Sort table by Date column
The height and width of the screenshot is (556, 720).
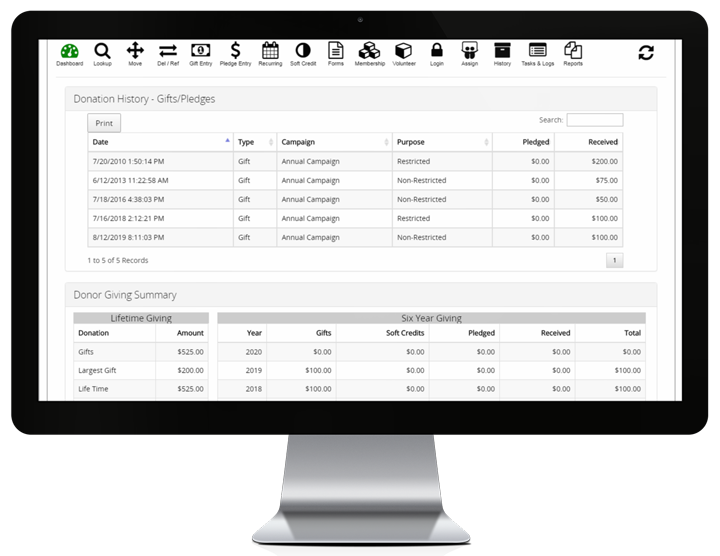tap(161, 142)
